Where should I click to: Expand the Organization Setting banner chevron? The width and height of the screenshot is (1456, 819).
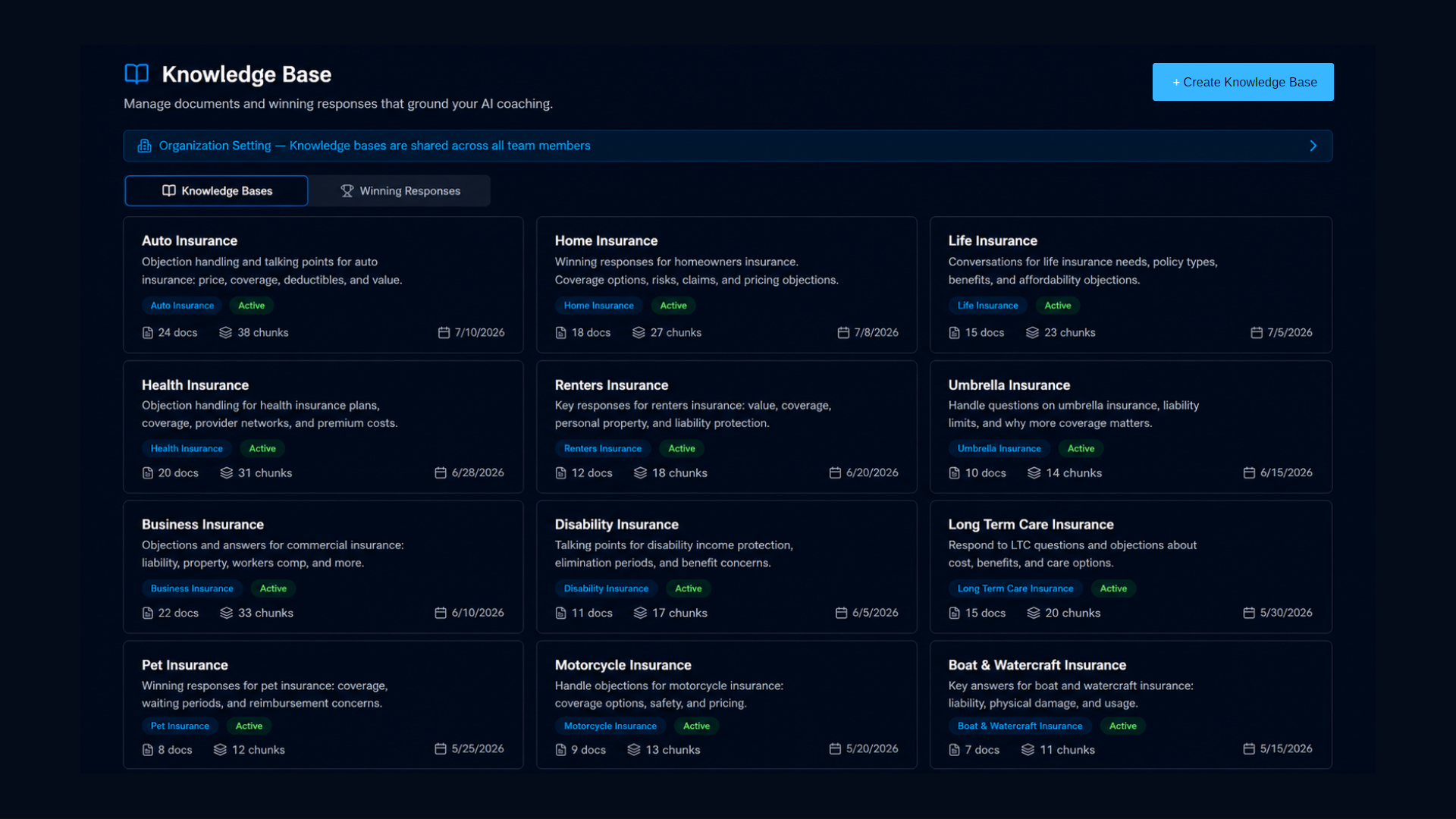(x=1313, y=146)
